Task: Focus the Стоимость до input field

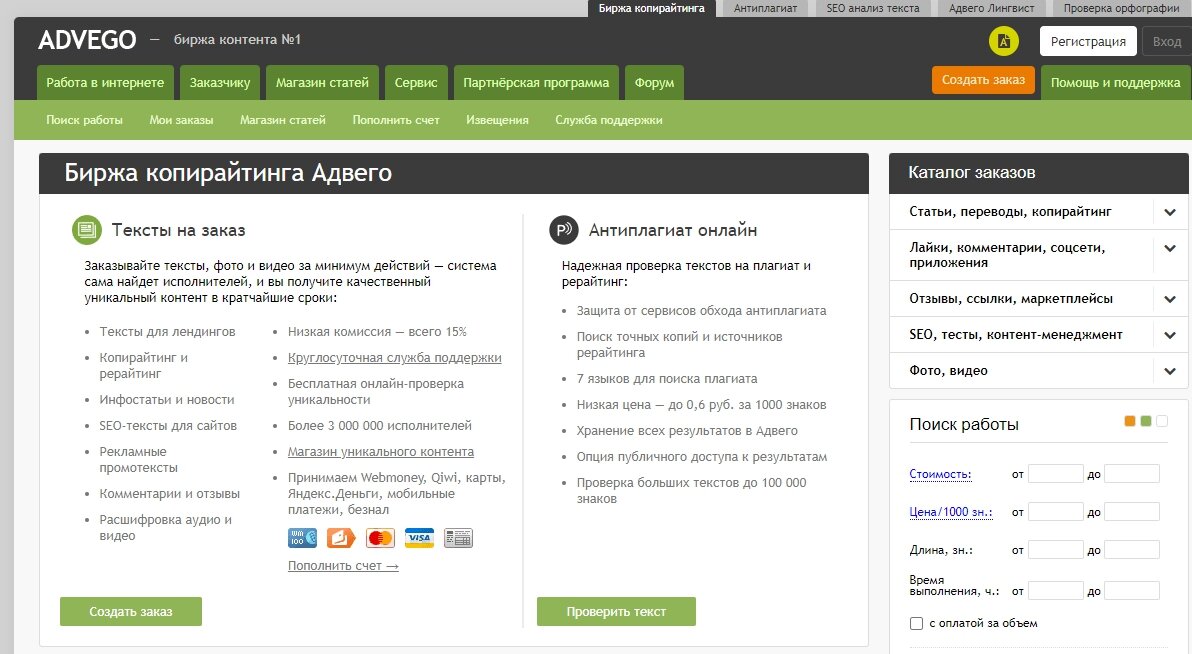Action: [1132, 474]
